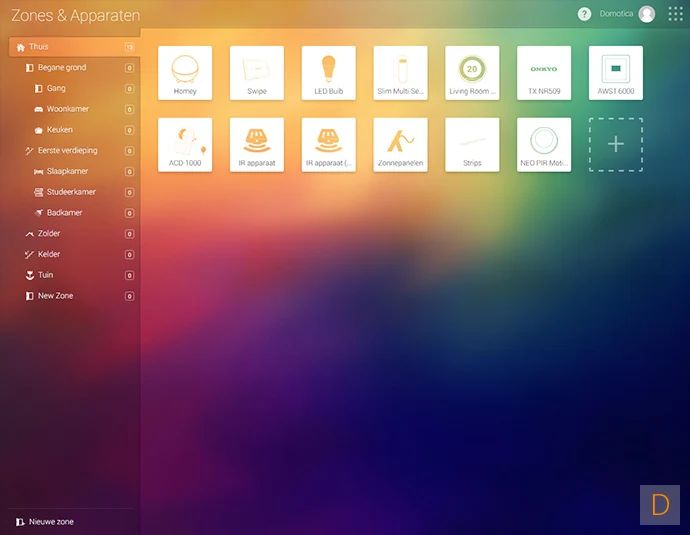
Task: Open the Swipe device tile
Action: [x=257, y=73]
